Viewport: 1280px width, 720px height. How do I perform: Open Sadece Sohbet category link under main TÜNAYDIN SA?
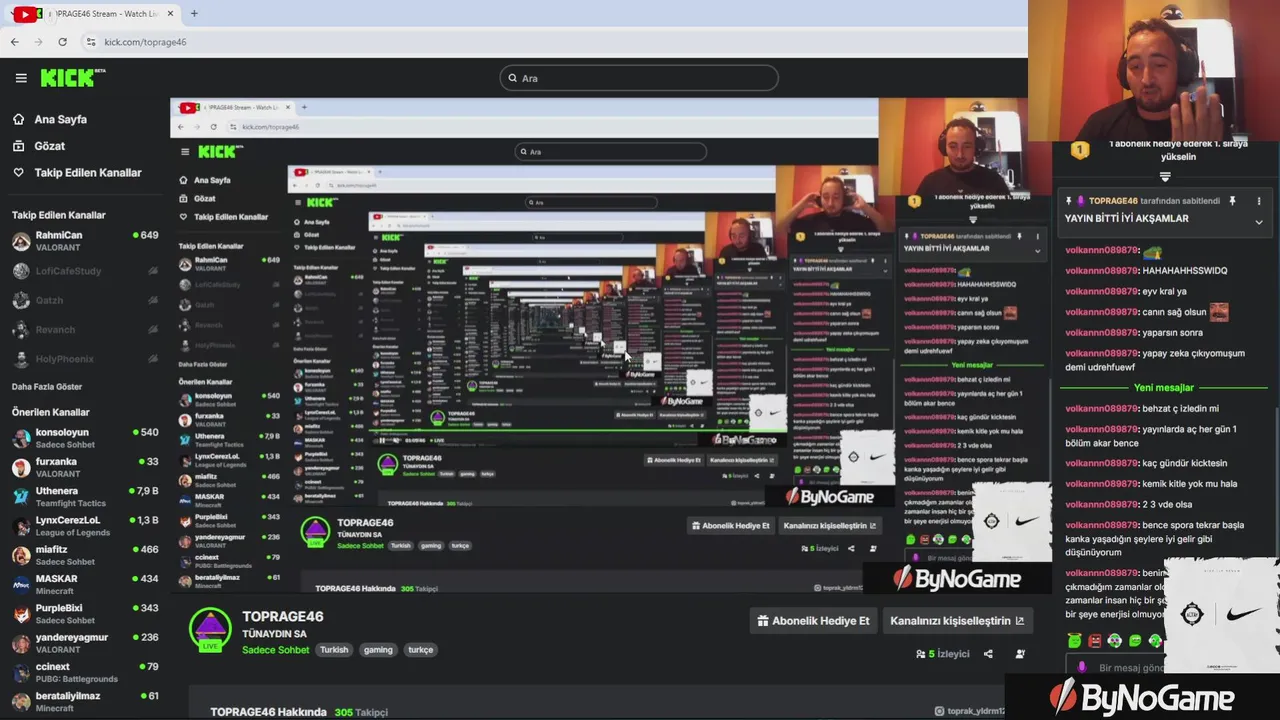pos(275,650)
